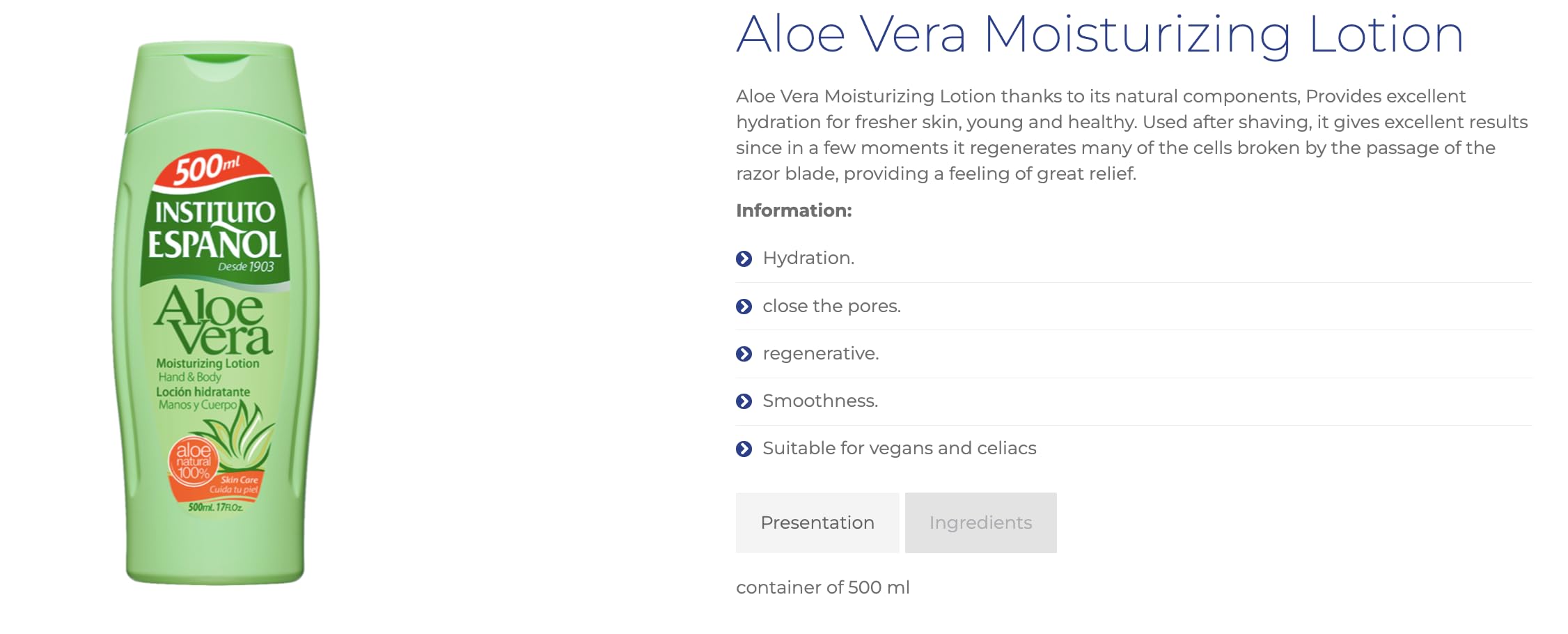1568x634 pixels.
Task: Click arrow icon for vegans and celiacs
Action: click(x=744, y=449)
